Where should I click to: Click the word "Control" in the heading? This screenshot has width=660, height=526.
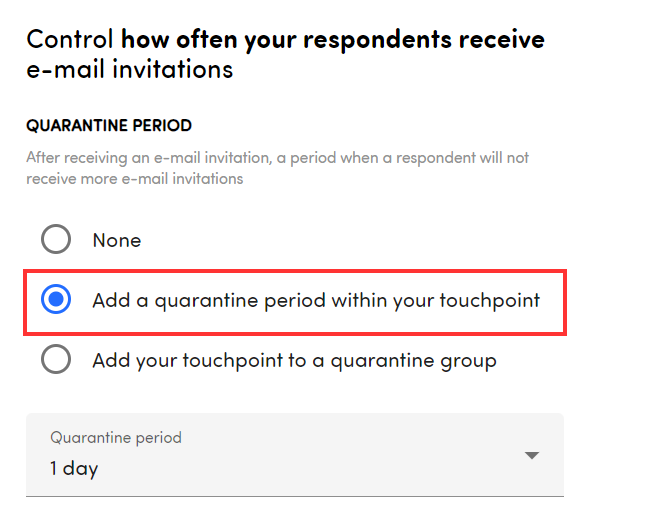pyautogui.click(x=70, y=40)
